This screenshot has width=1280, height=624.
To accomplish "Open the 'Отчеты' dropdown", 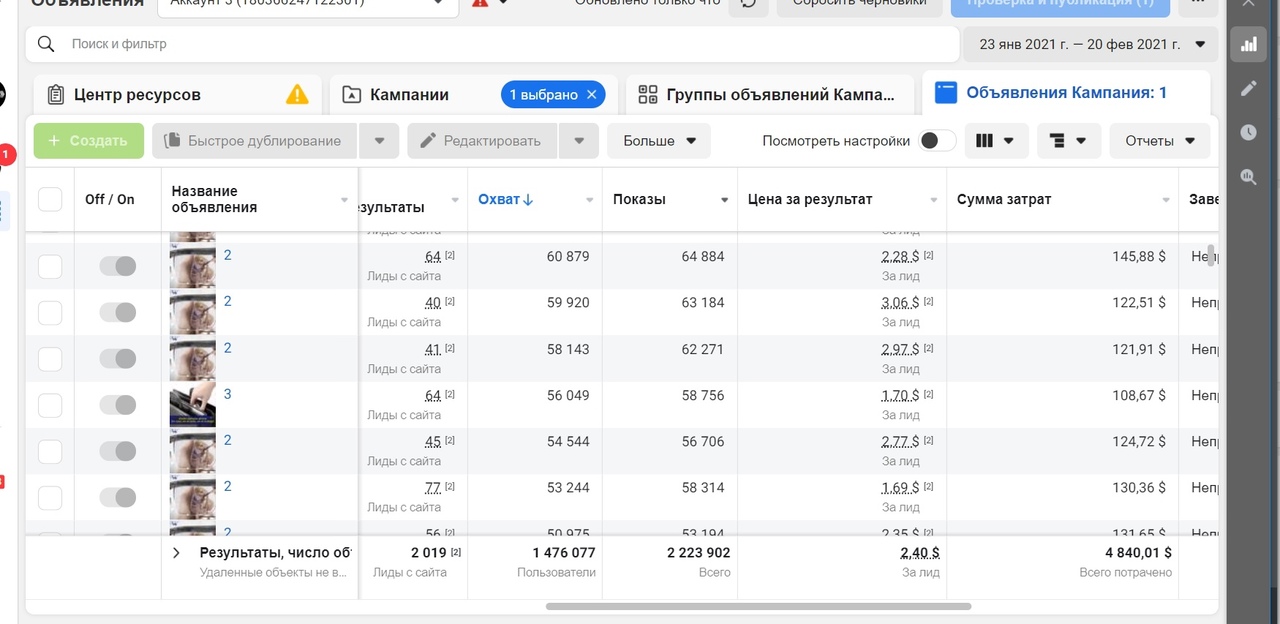I will click(x=1160, y=141).
